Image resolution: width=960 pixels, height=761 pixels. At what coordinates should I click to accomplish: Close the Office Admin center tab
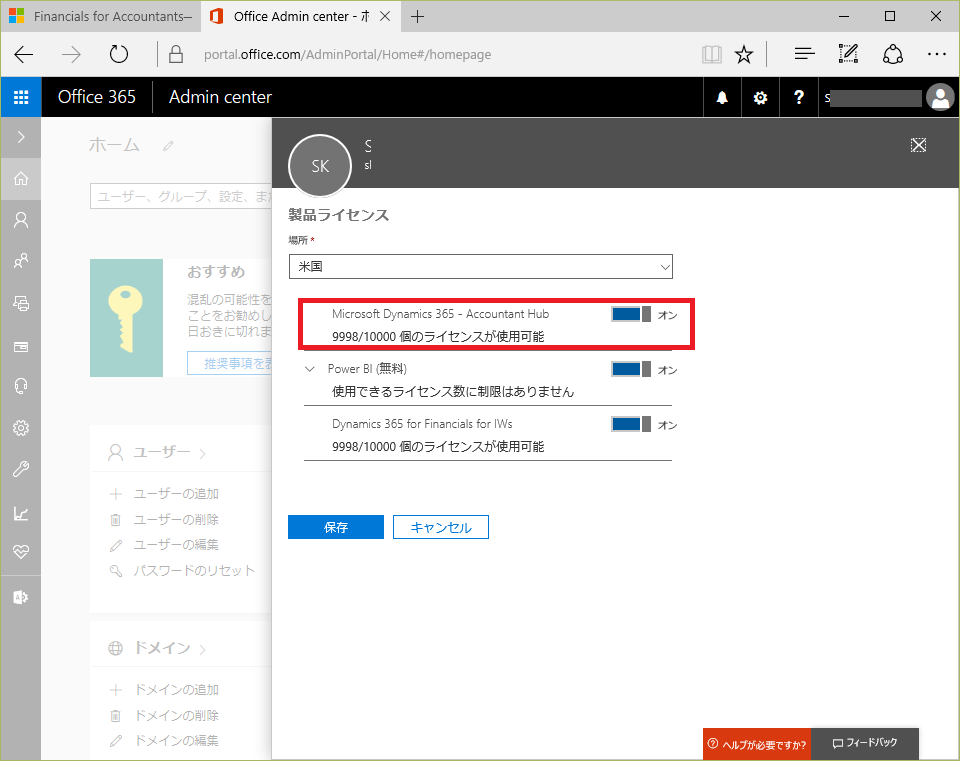point(385,17)
